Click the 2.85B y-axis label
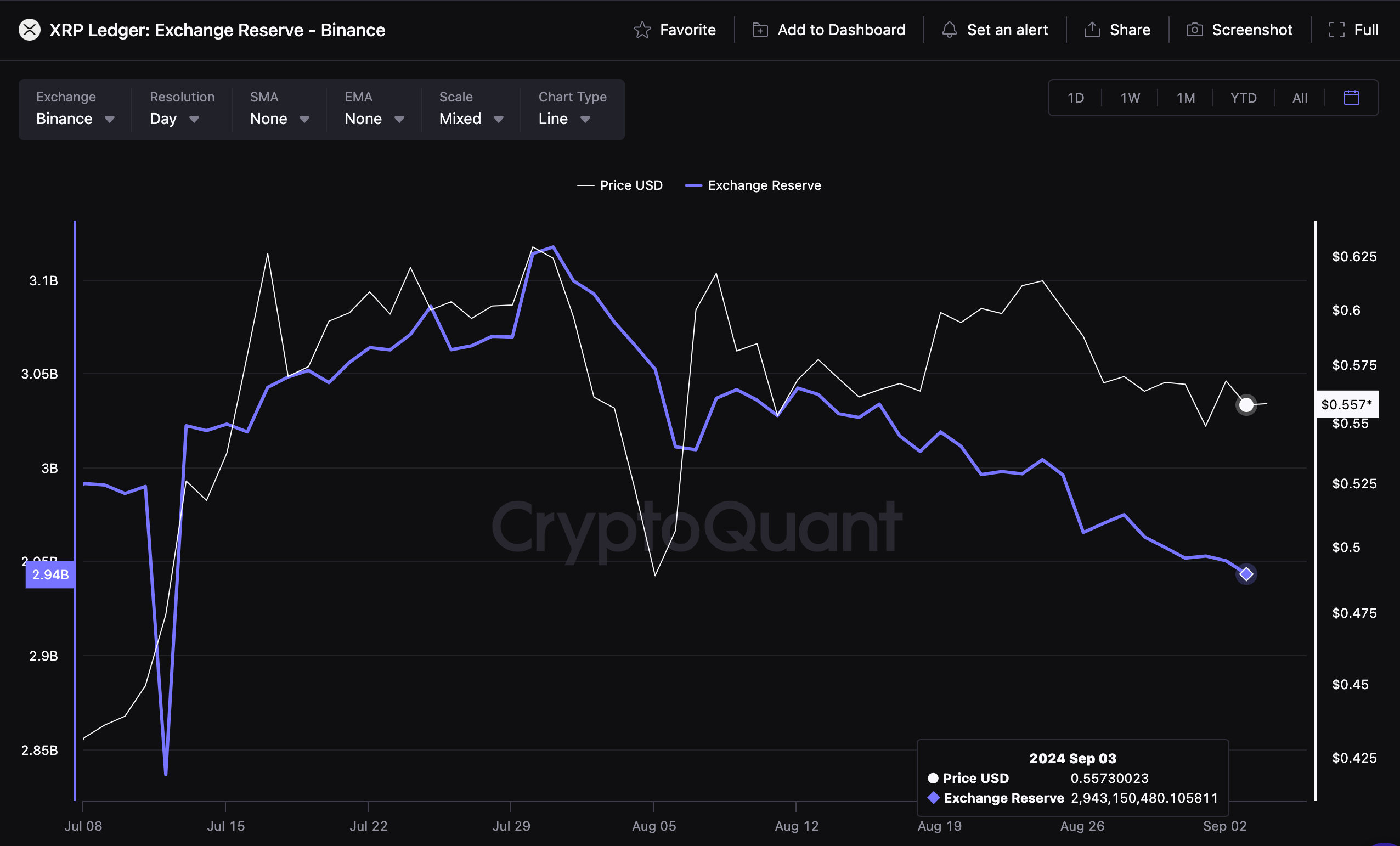 (x=39, y=750)
